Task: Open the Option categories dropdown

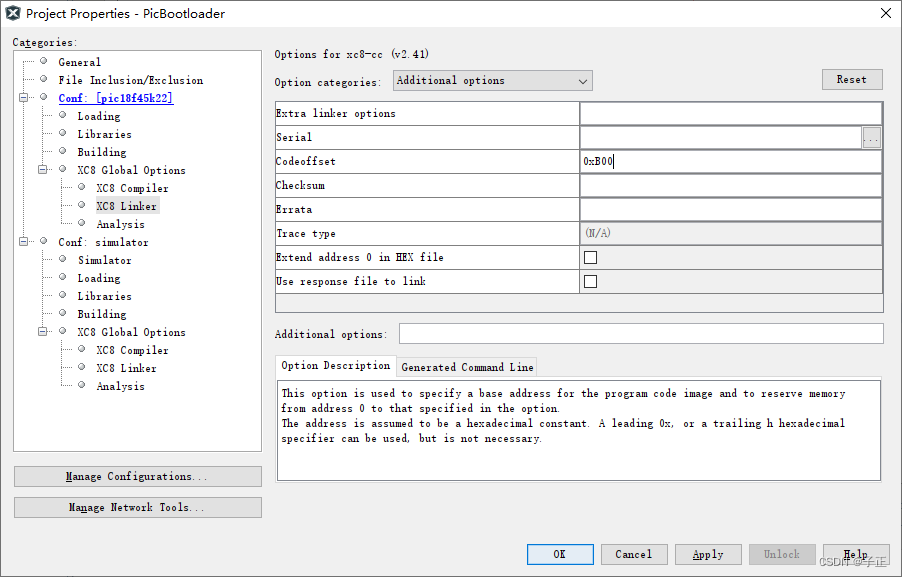Action: click(582, 81)
